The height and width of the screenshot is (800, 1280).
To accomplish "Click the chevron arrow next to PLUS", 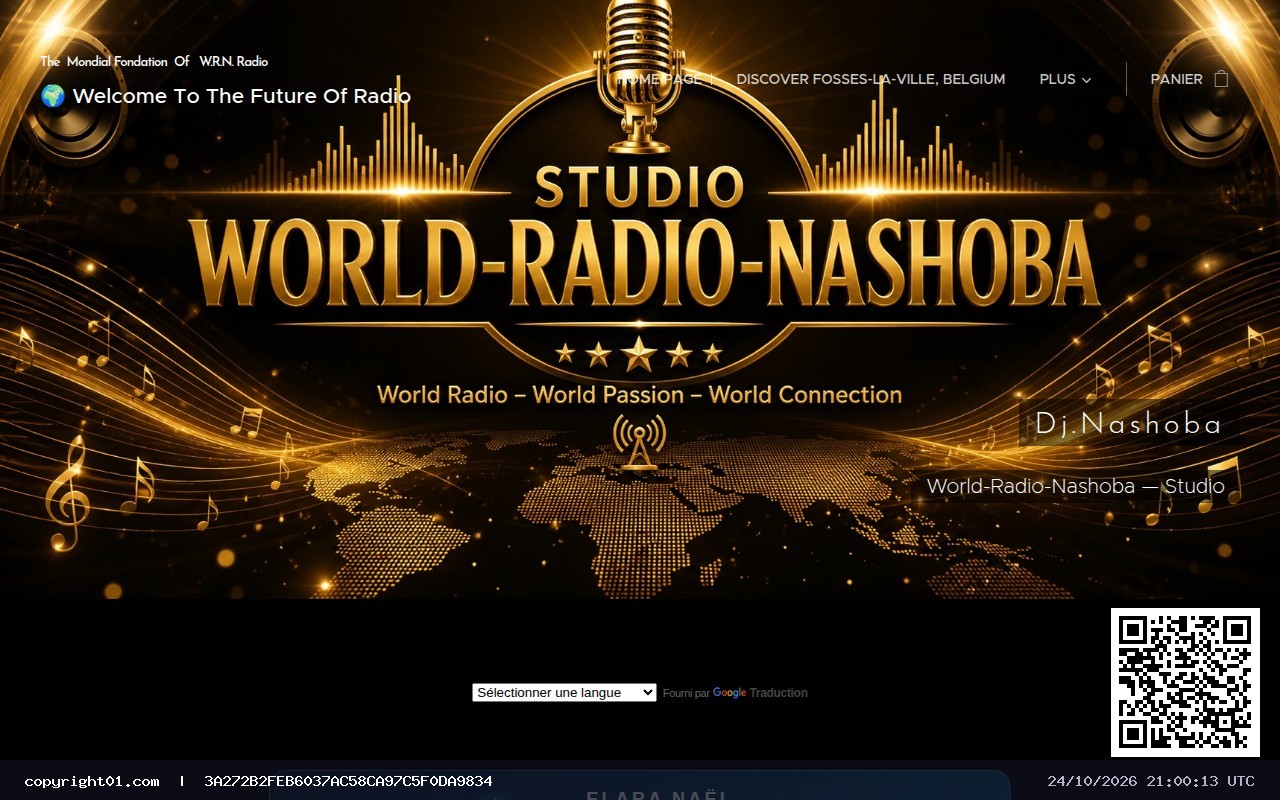I will pos(1086,80).
